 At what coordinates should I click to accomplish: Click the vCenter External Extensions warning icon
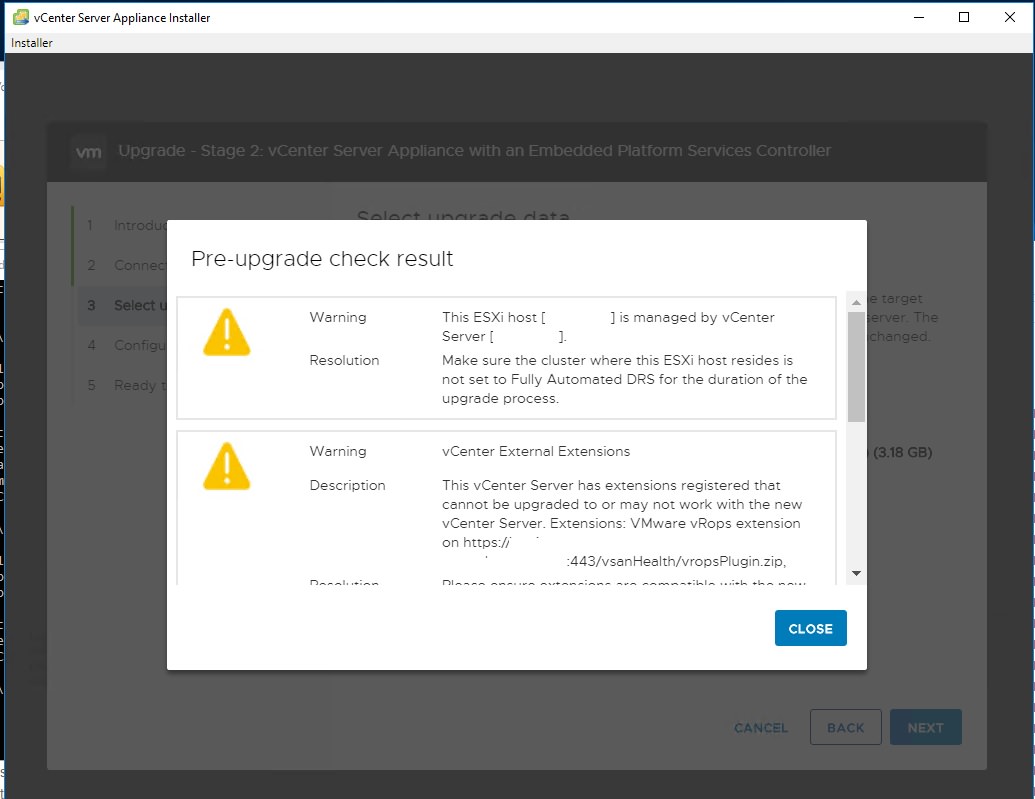click(x=226, y=466)
